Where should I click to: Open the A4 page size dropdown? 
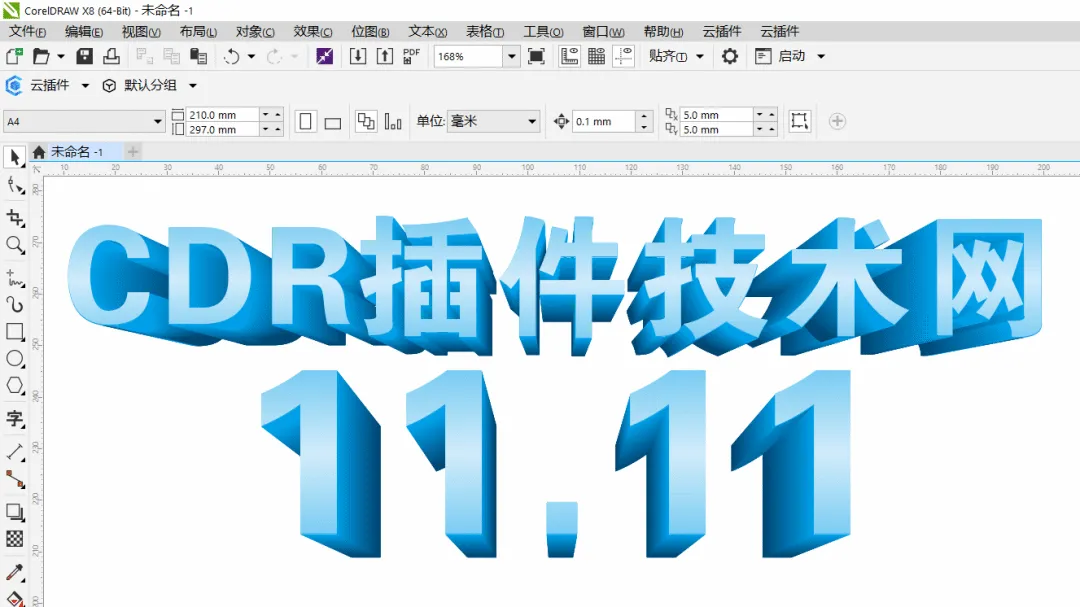pyautogui.click(x=158, y=122)
